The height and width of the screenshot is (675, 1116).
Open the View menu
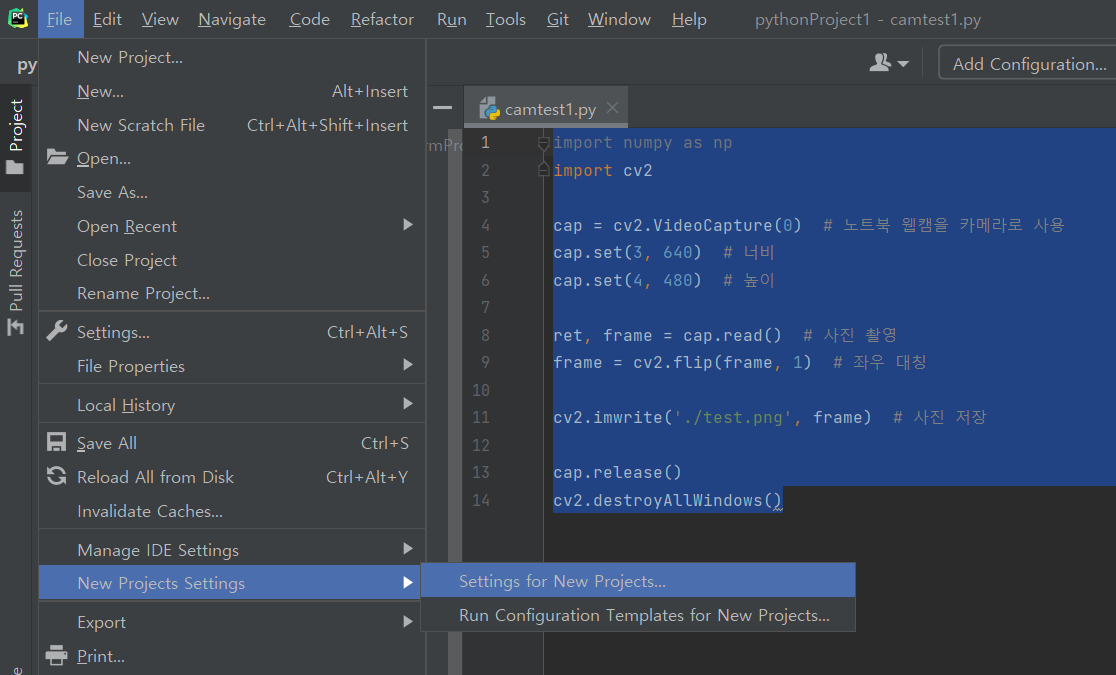(x=160, y=19)
